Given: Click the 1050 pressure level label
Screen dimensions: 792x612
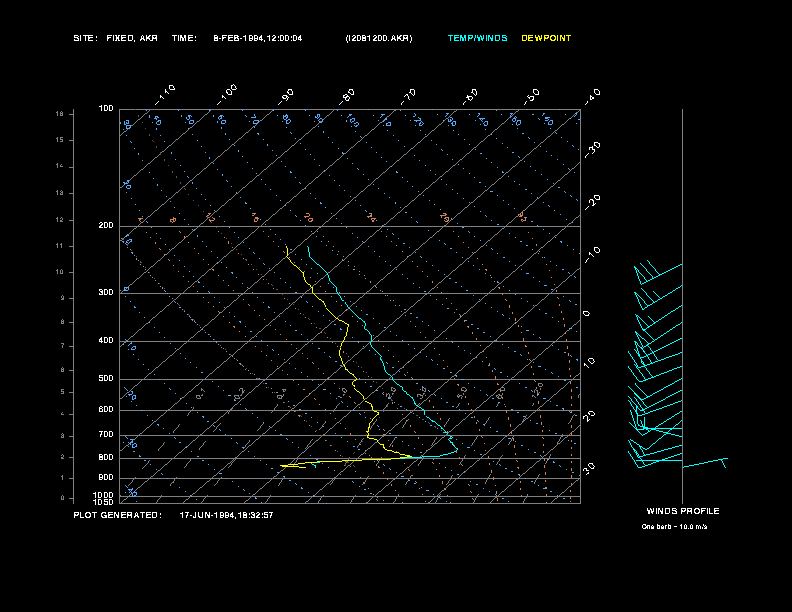Looking at the screenshot, I should [x=103, y=502].
